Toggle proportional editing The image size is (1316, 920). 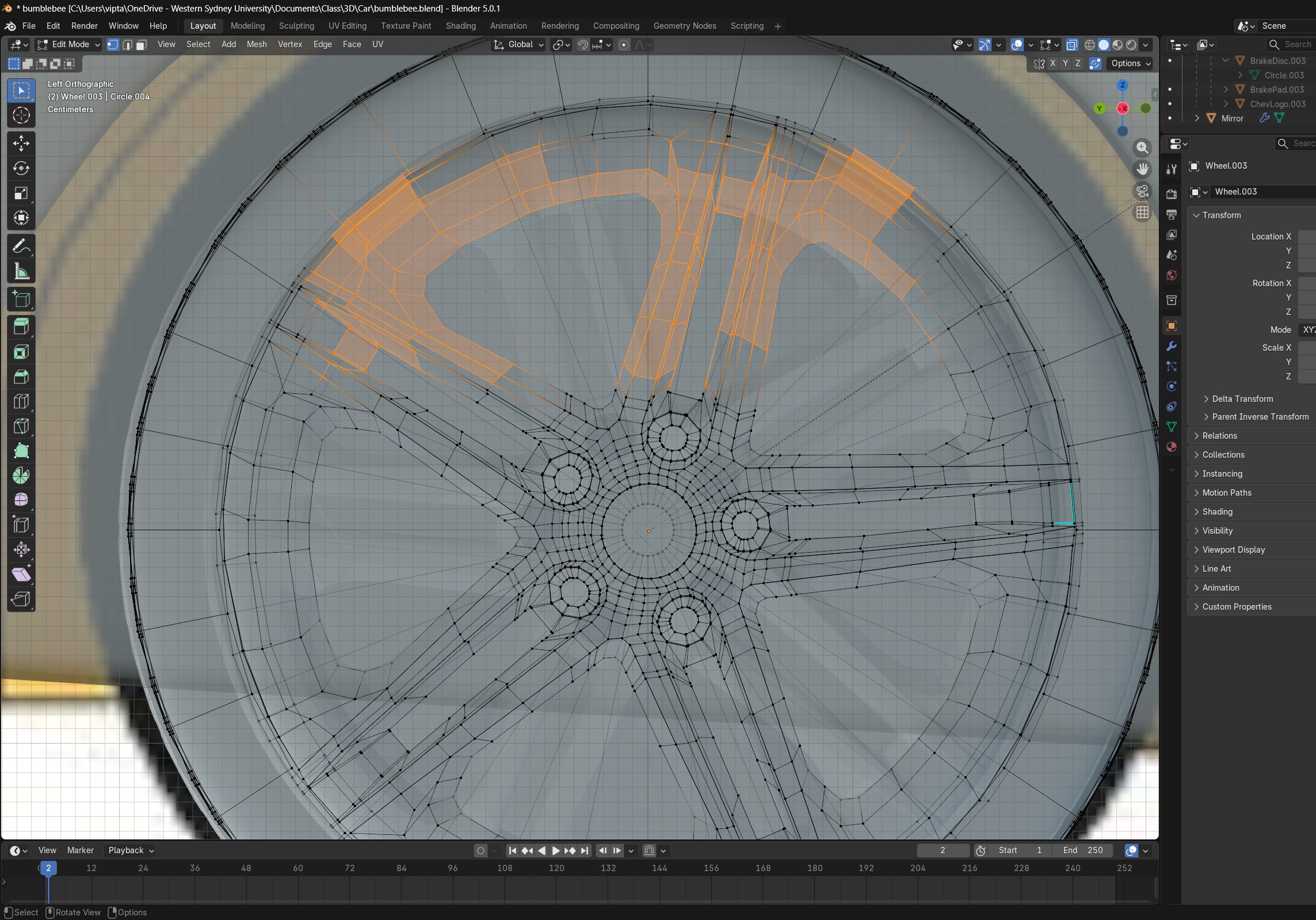click(624, 45)
